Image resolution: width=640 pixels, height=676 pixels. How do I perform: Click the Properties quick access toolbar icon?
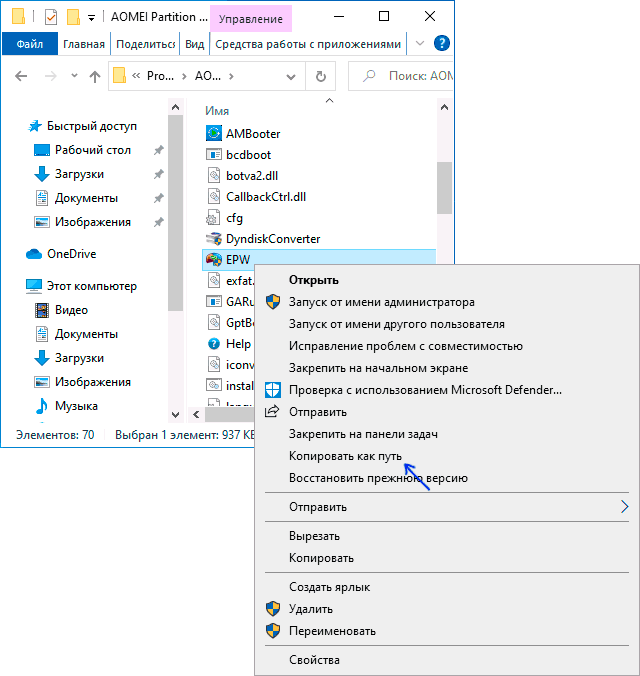[50, 17]
